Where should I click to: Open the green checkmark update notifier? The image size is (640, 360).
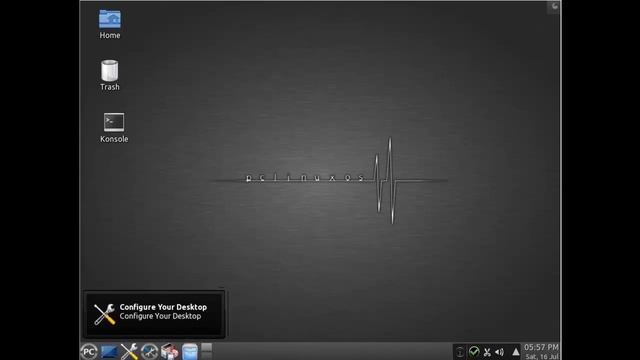coord(474,351)
